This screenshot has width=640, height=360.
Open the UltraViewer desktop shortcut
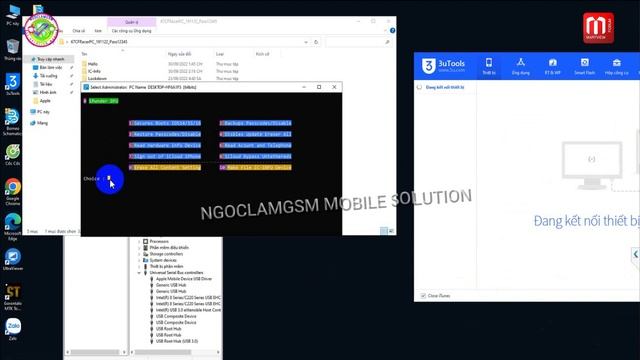[x=13, y=260]
